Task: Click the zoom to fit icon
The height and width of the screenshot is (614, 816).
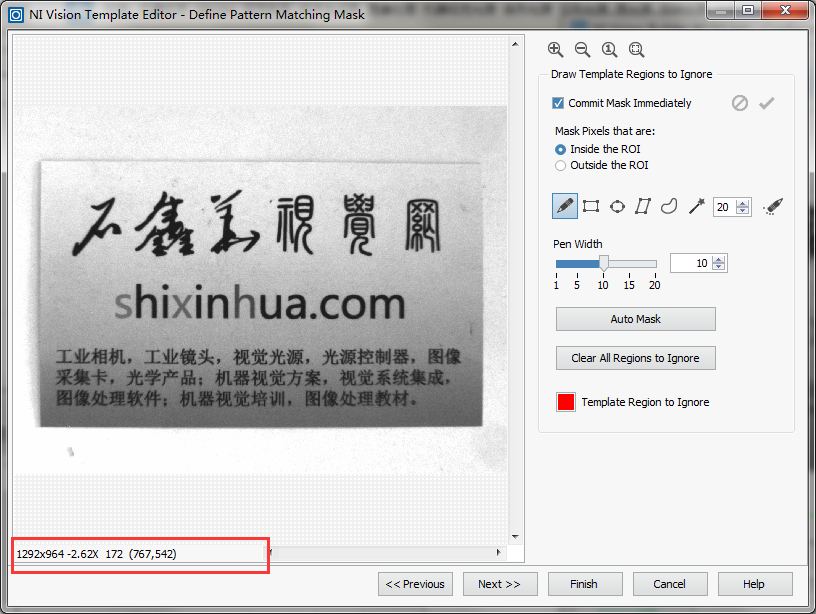Action: pos(636,50)
